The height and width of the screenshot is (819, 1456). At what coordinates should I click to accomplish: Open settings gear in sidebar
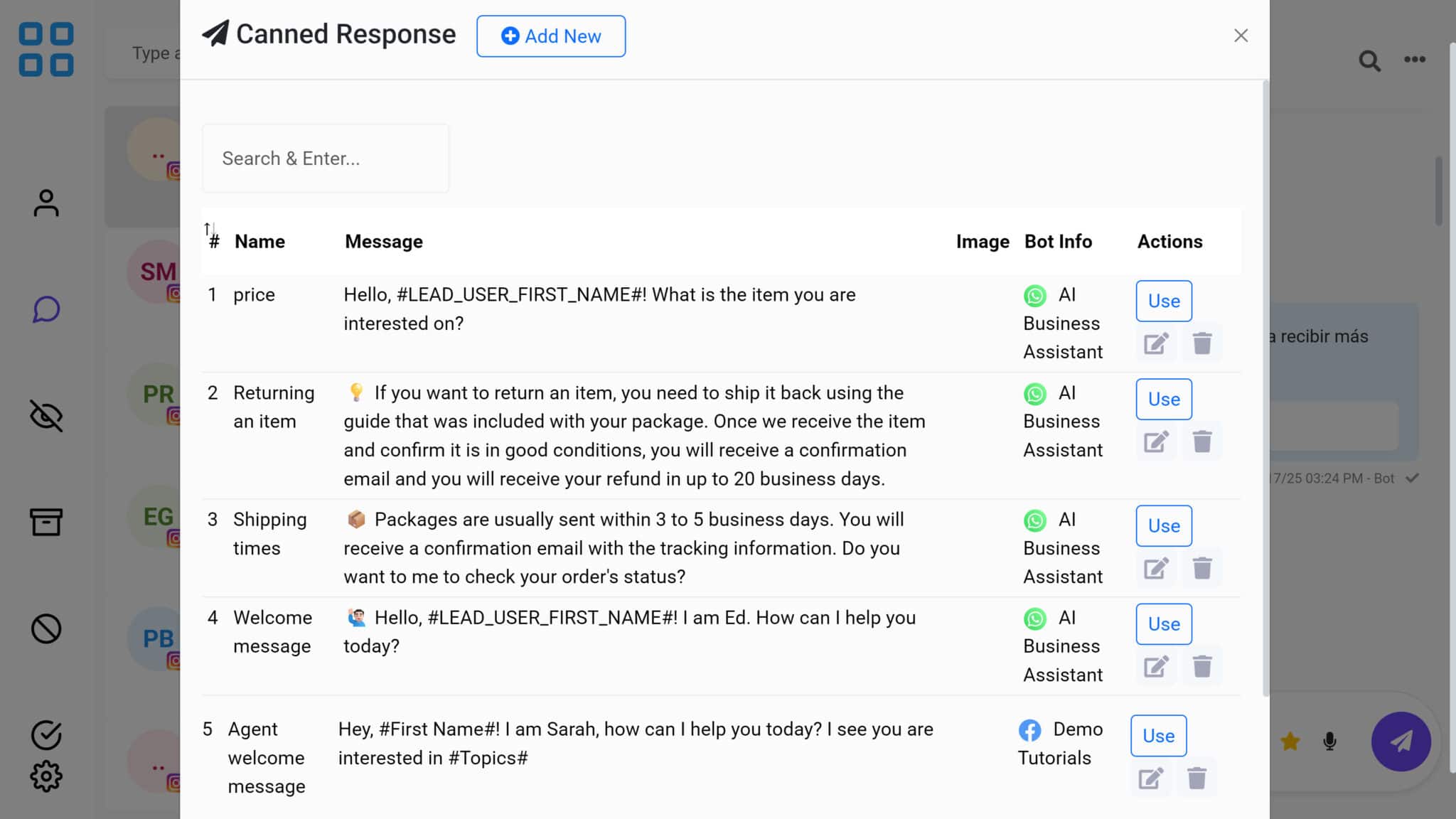click(46, 776)
